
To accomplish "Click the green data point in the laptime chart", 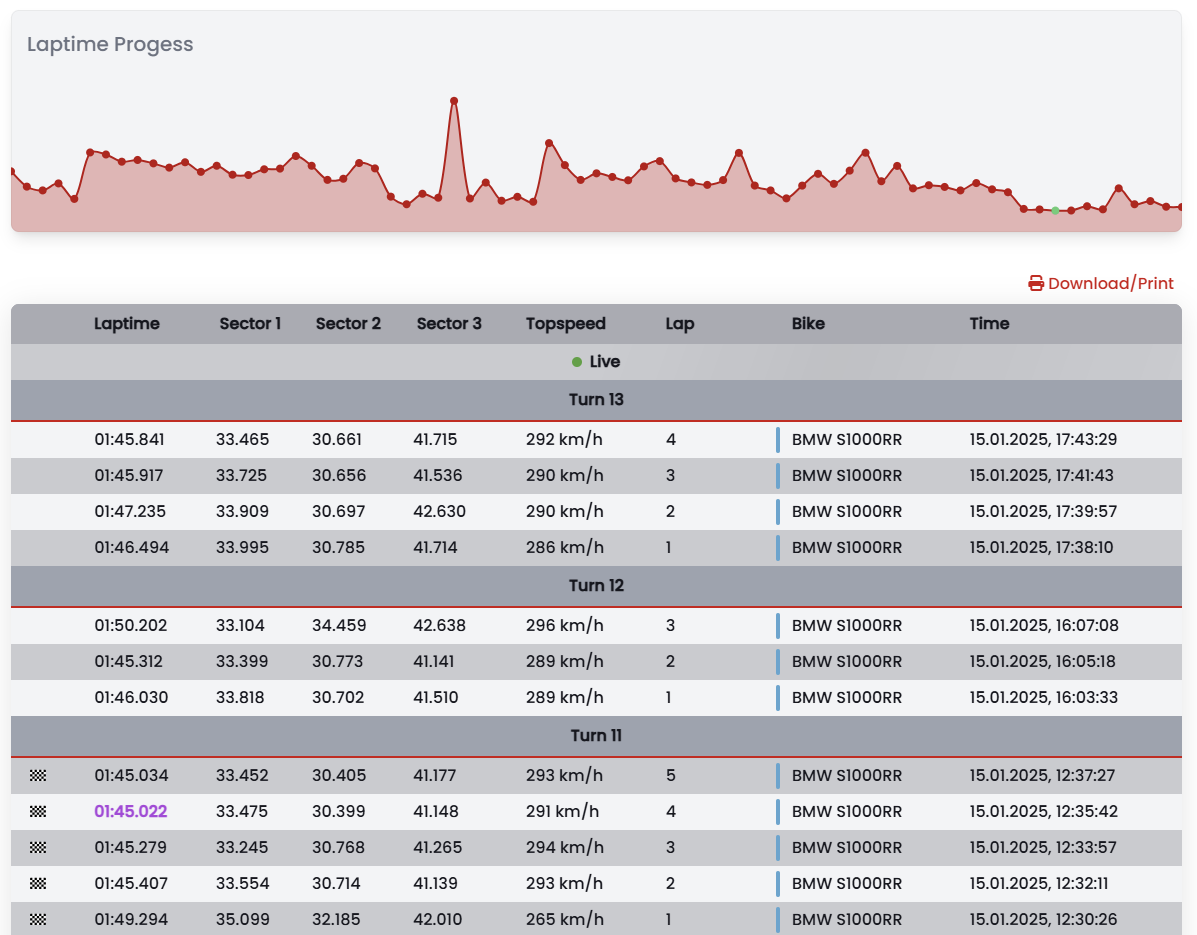I will tap(1055, 211).
